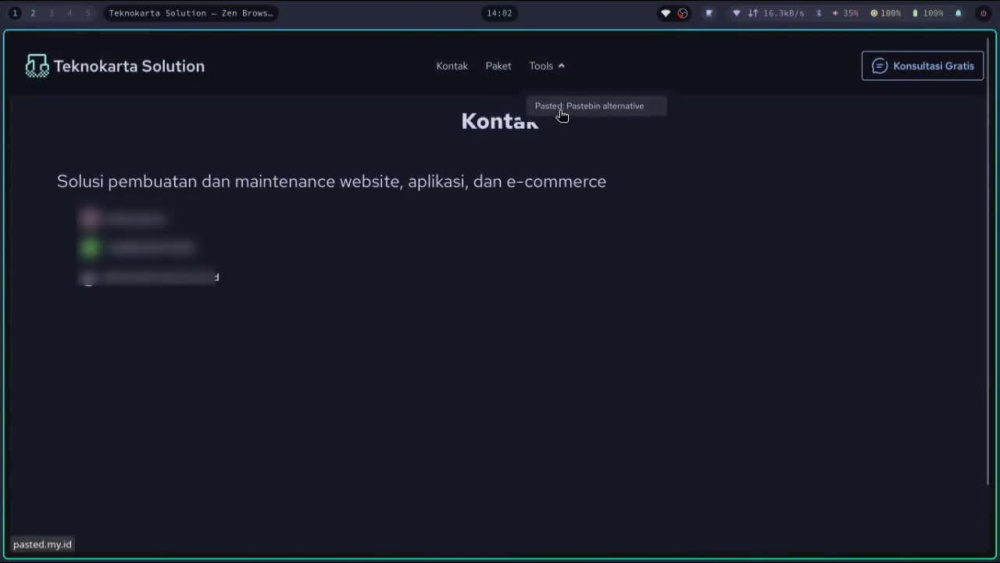Click the third blurred contact link
1000x563 pixels.
[x=149, y=277]
